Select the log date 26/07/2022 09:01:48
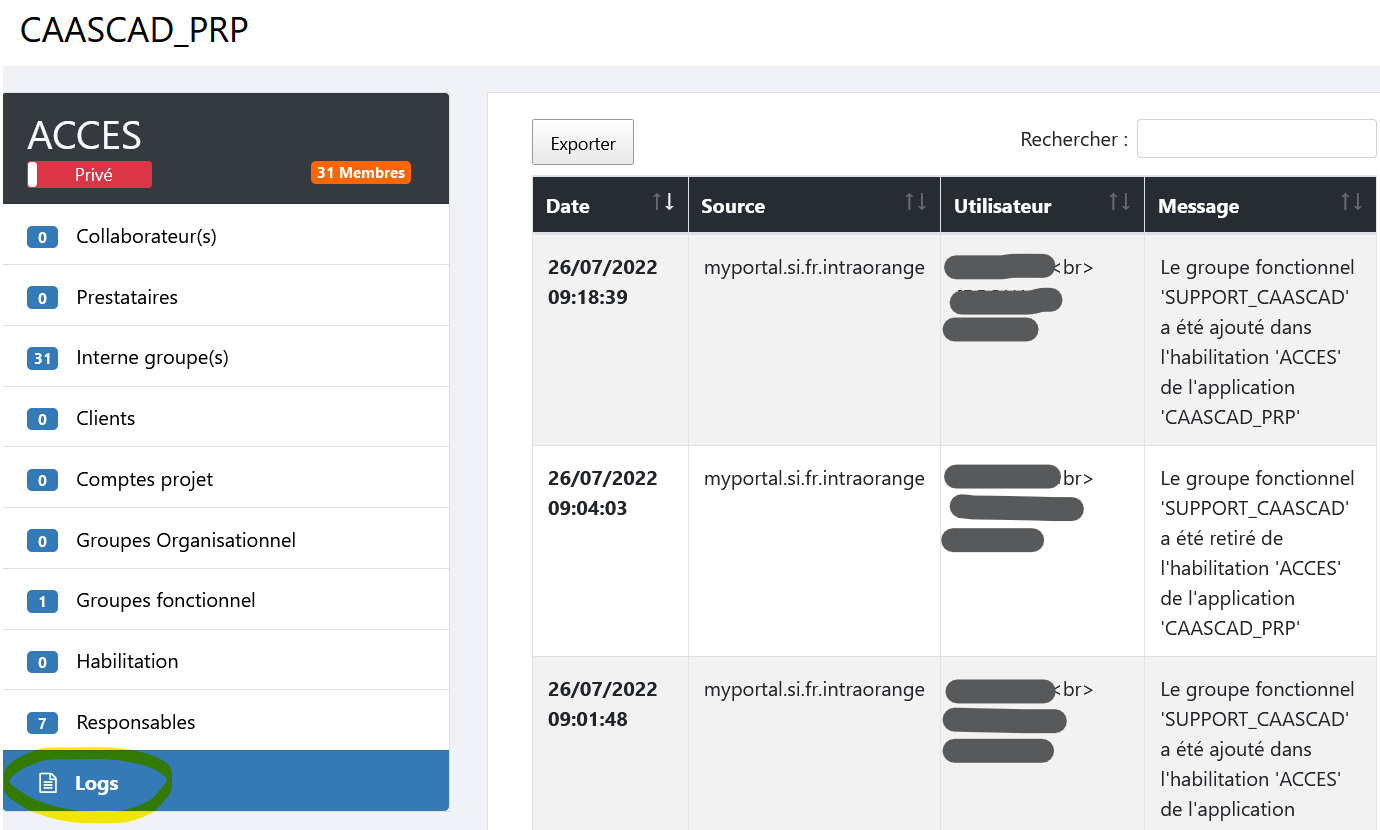 [603, 704]
